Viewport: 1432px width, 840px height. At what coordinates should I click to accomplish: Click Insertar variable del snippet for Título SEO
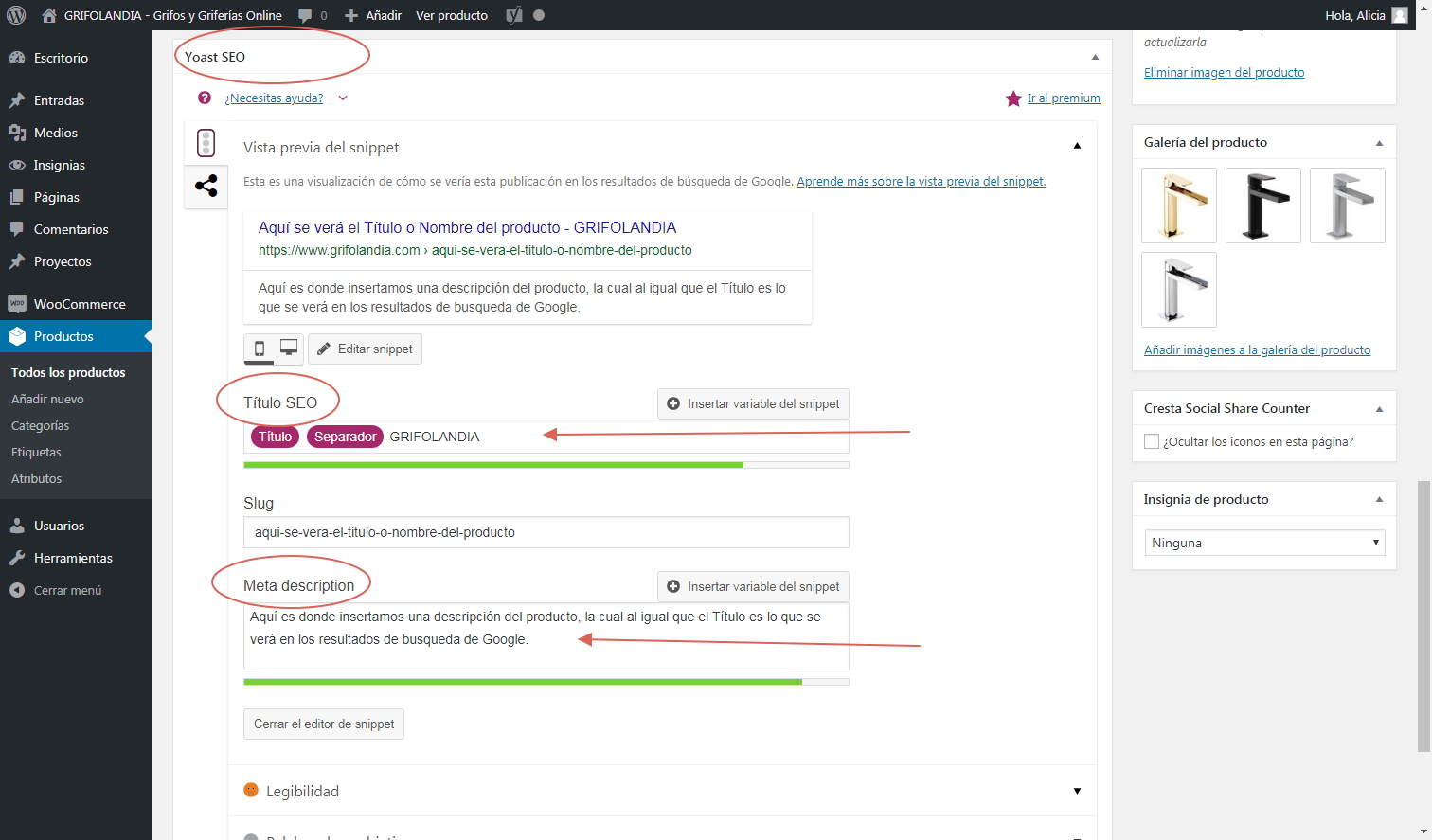pyautogui.click(x=753, y=403)
